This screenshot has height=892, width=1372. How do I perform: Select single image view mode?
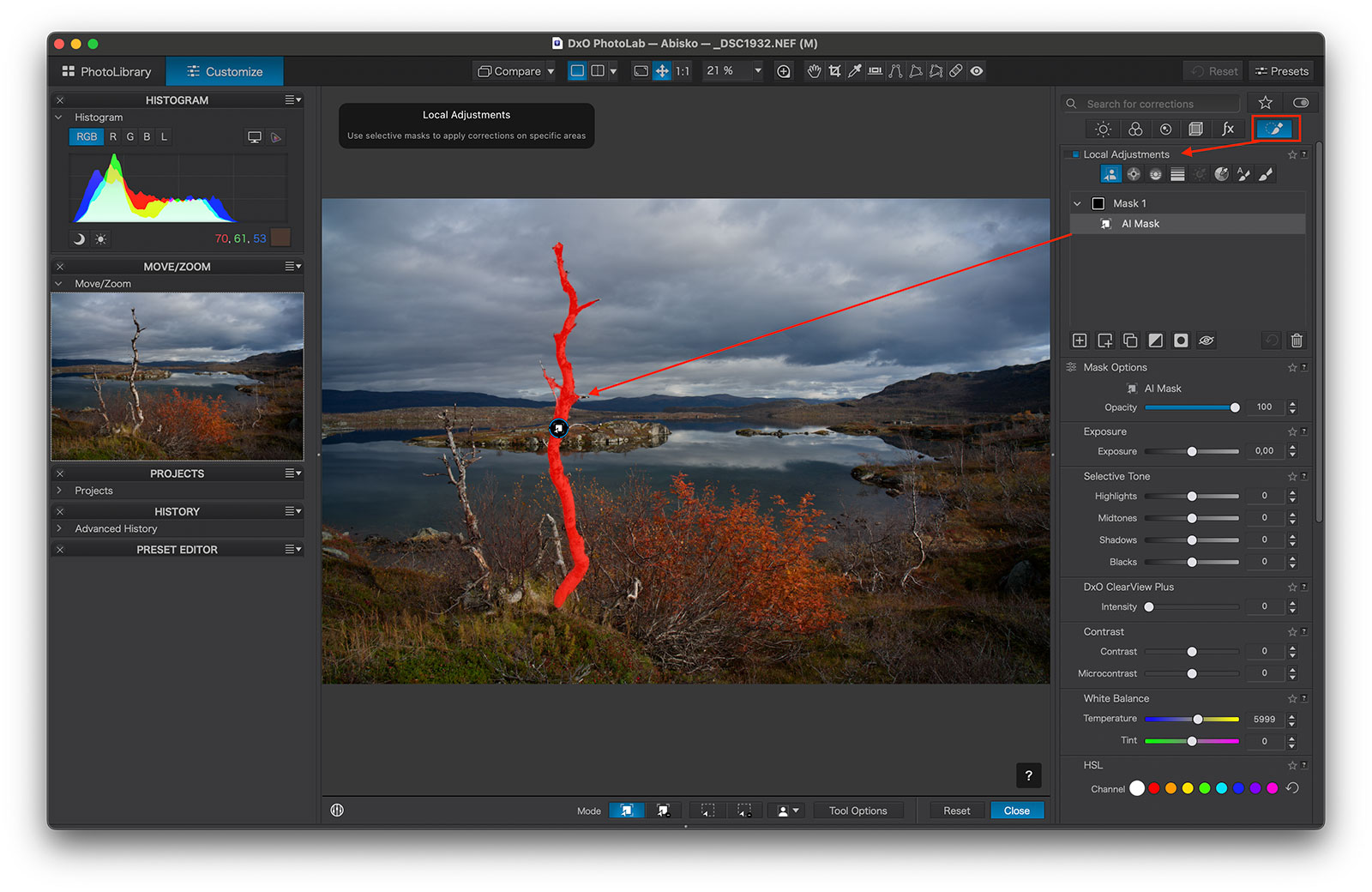click(577, 71)
